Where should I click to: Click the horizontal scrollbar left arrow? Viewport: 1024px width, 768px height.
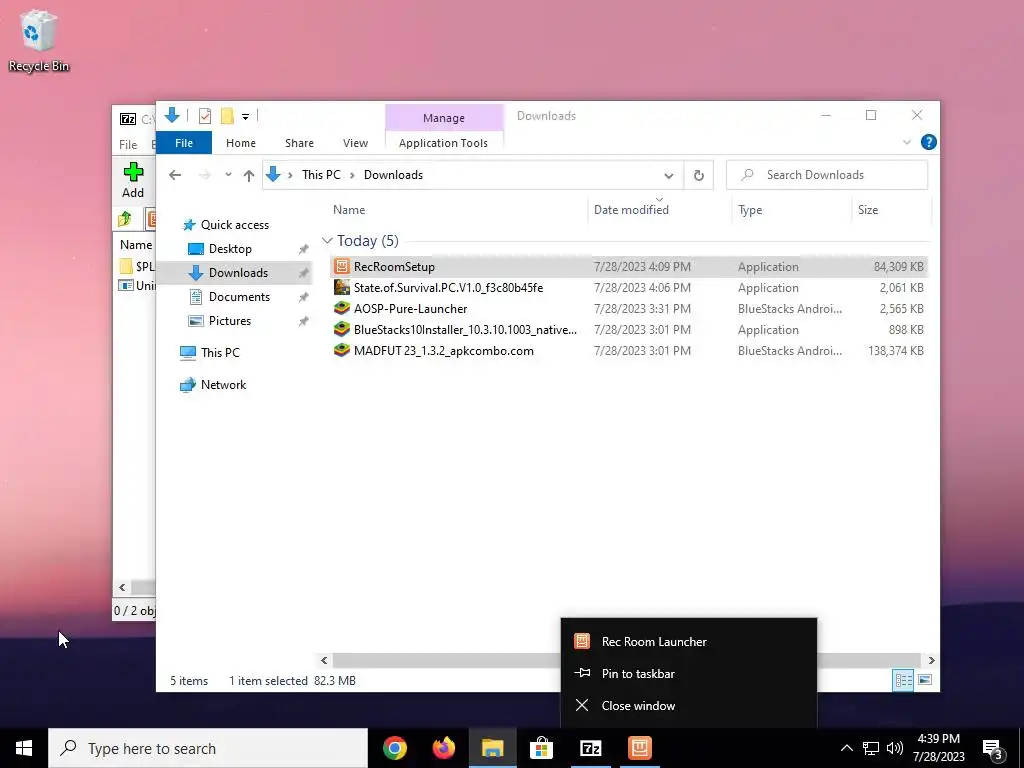(x=324, y=660)
